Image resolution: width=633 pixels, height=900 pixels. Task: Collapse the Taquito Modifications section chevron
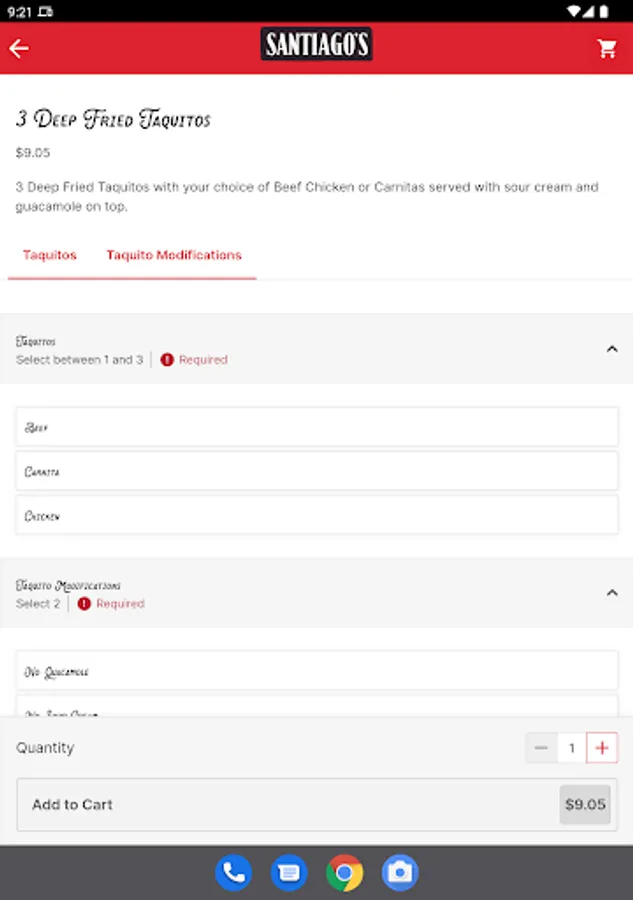[612, 593]
